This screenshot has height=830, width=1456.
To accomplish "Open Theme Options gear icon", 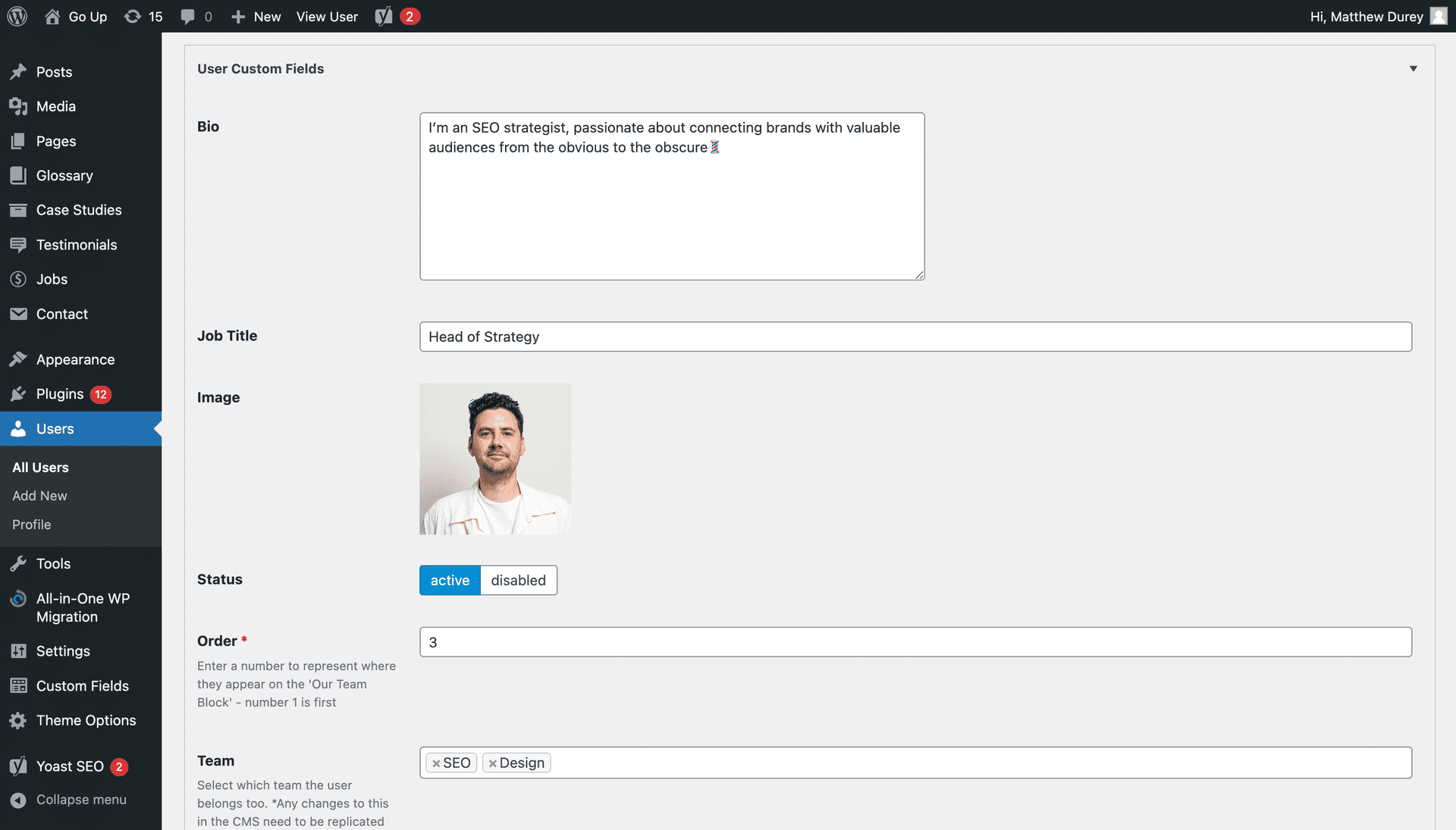I will click(x=18, y=720).
